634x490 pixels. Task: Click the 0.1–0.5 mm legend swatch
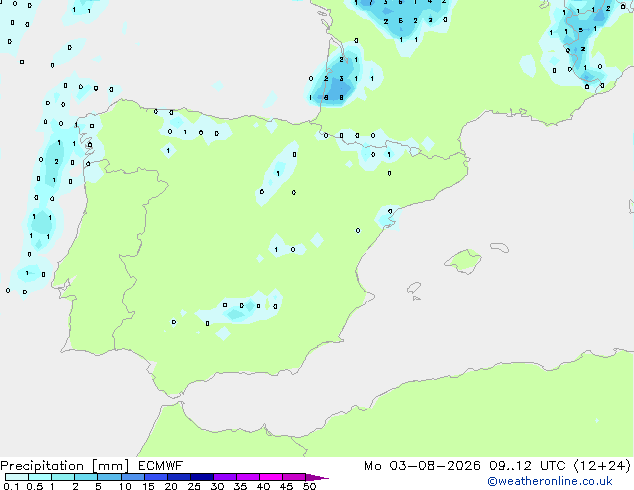coord(17,477)
